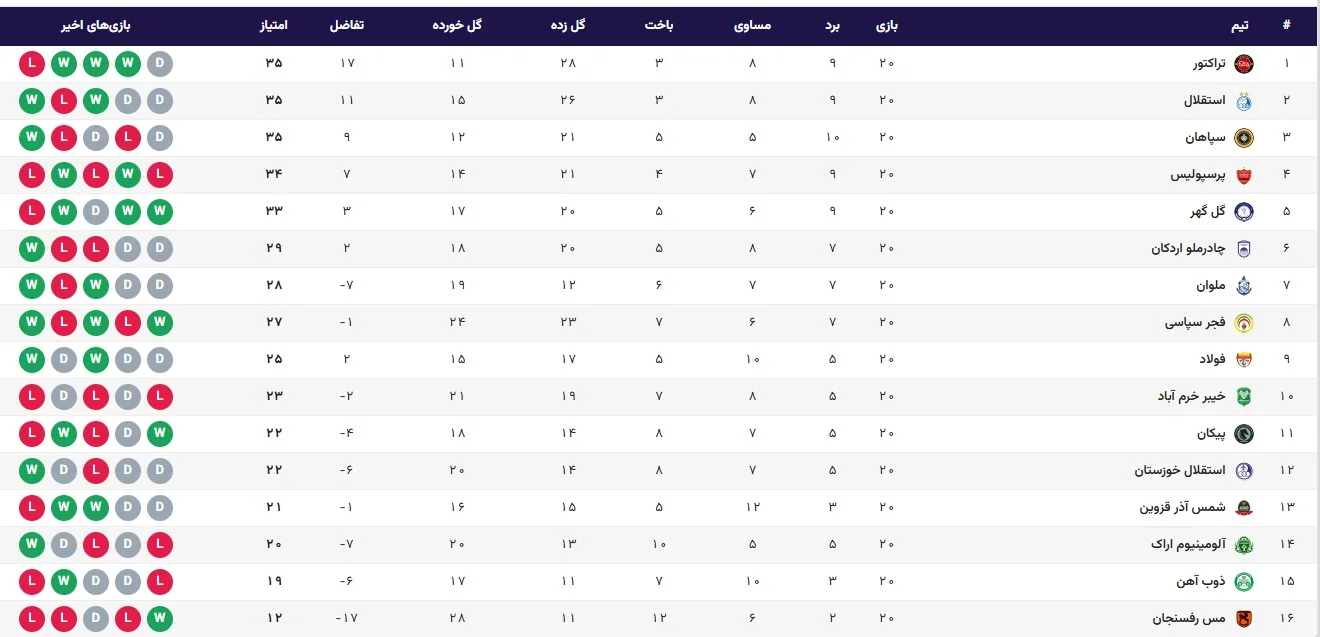Click the Tractor (تراکتور) club logo
This screenshot has height=637, width=1320.
(x=1244, y=64)
